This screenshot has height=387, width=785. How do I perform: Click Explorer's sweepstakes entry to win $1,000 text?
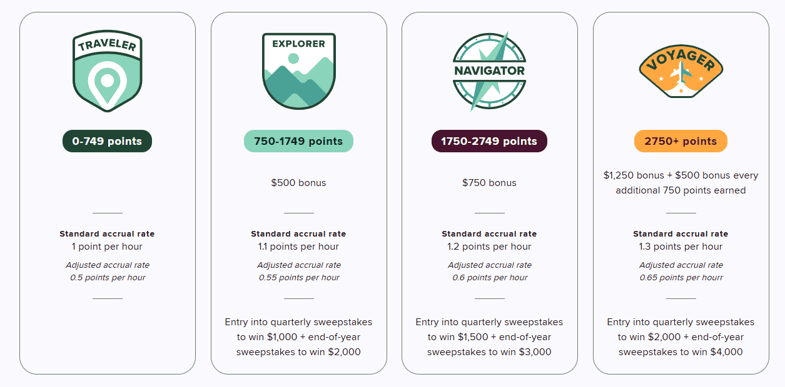[x=298, y=337]
